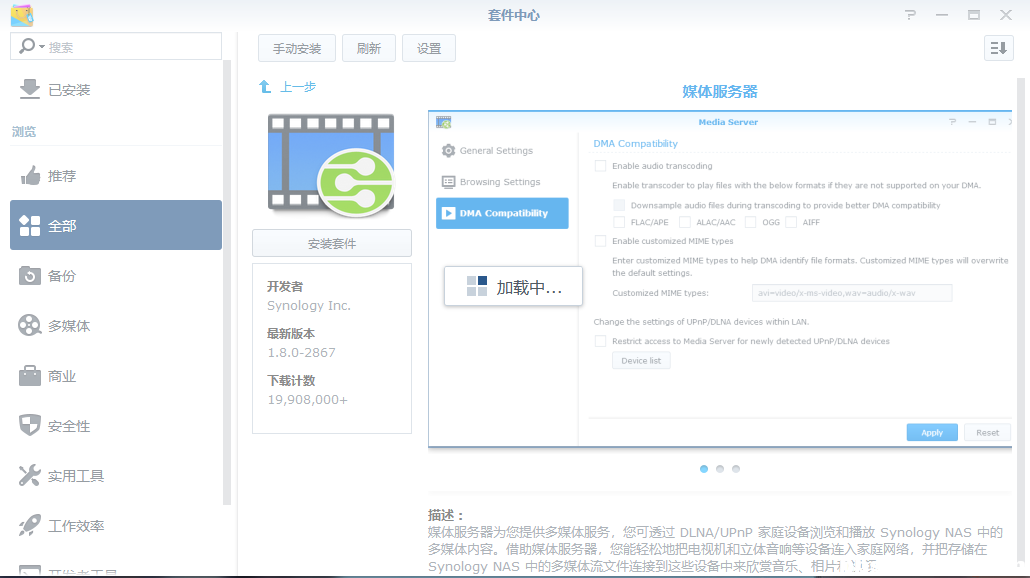Open 已安装 installed packages
The image size is (1030, 578).
(116, 89)
